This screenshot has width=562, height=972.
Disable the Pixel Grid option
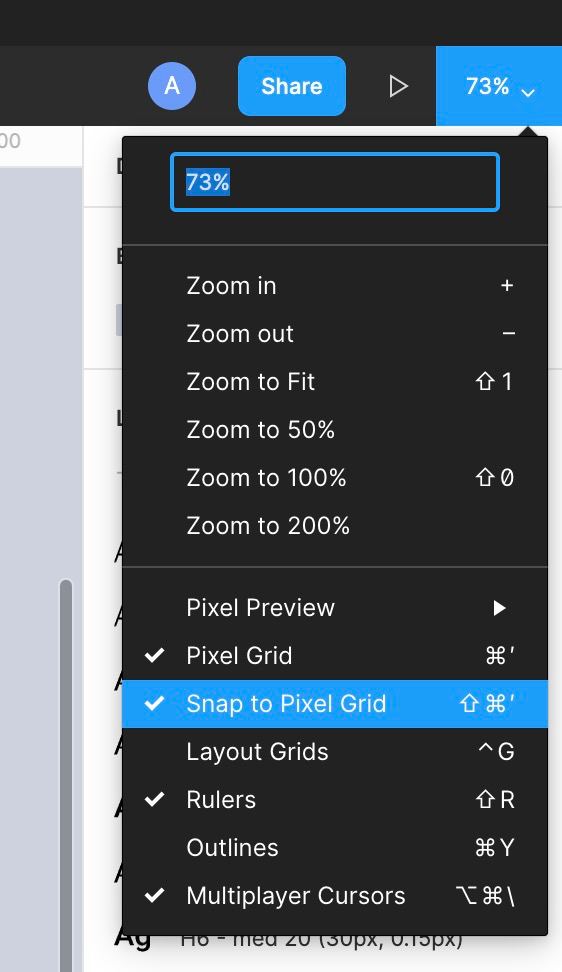pos(335,656)
